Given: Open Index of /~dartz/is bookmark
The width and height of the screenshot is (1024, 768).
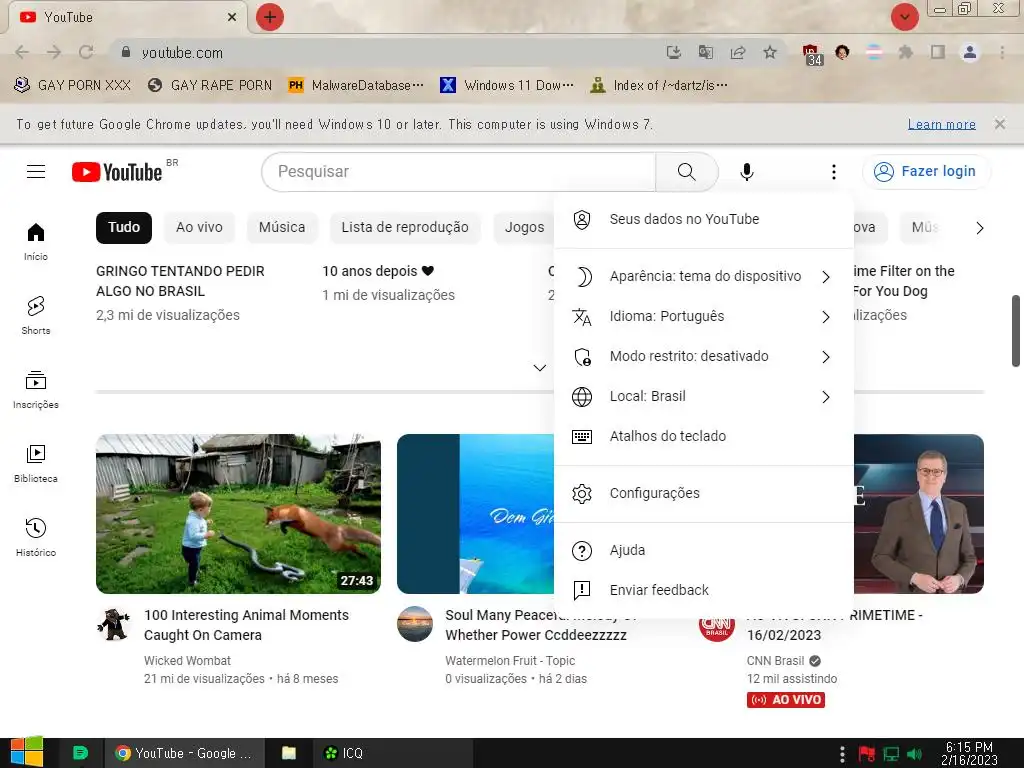Looking at the screenshot, I should [x=659, y=85].
